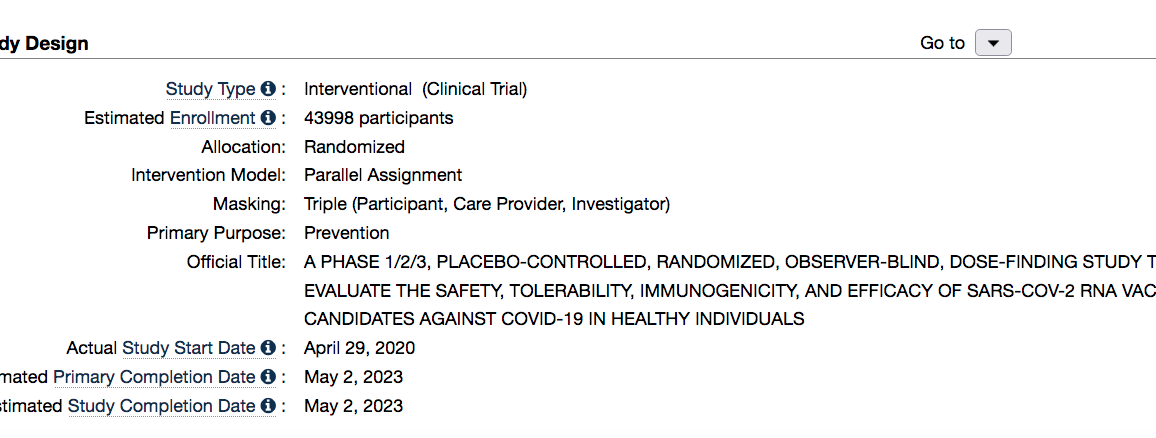Click the info icon after Study Start Date

coord(268,348)
